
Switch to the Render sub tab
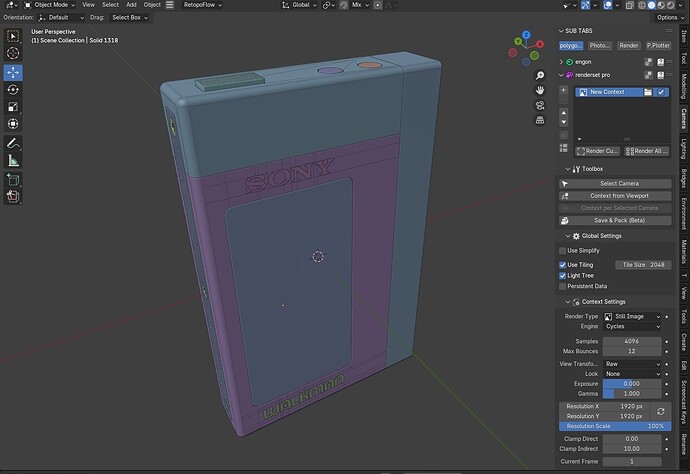coord(628,45)
